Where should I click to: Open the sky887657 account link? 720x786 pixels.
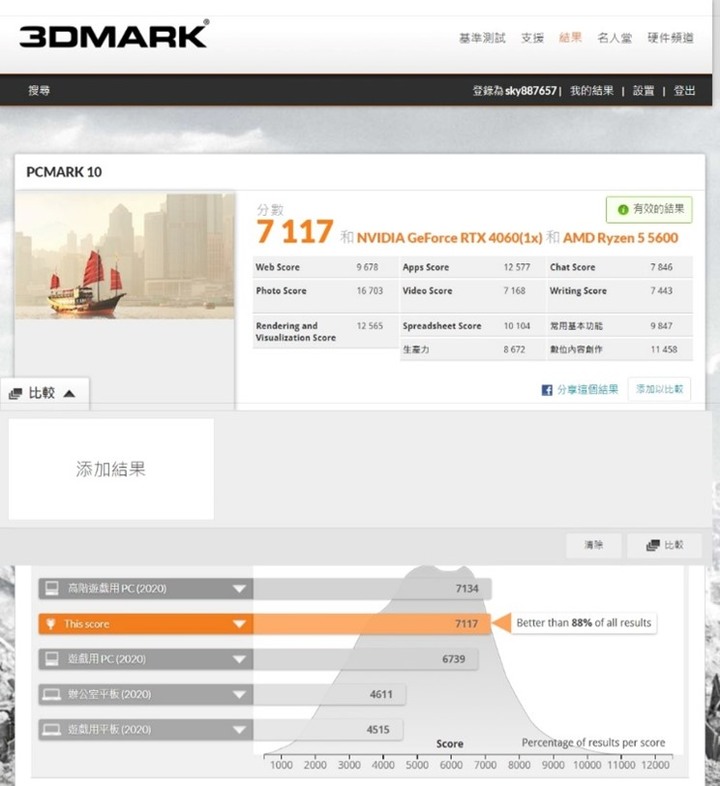[531, 91]
